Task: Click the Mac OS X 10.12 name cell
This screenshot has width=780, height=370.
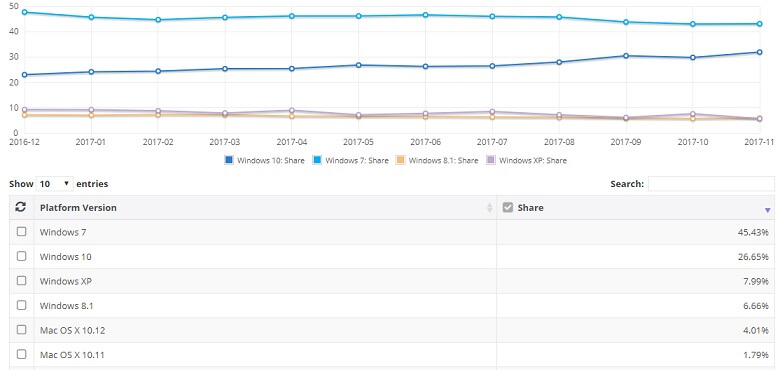Action: [265, 330]
